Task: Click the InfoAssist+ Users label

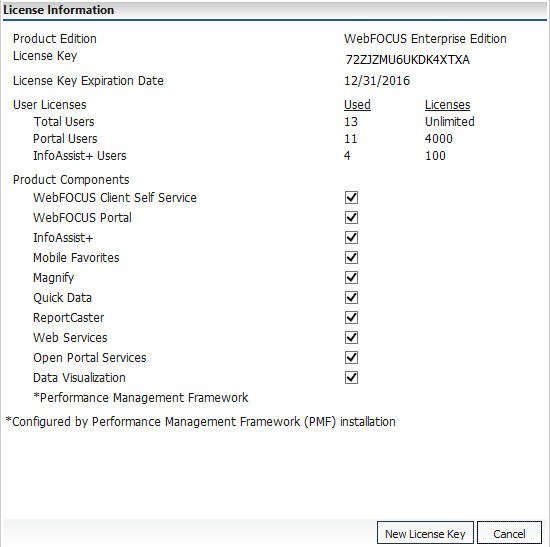Action: click(80, 155)
